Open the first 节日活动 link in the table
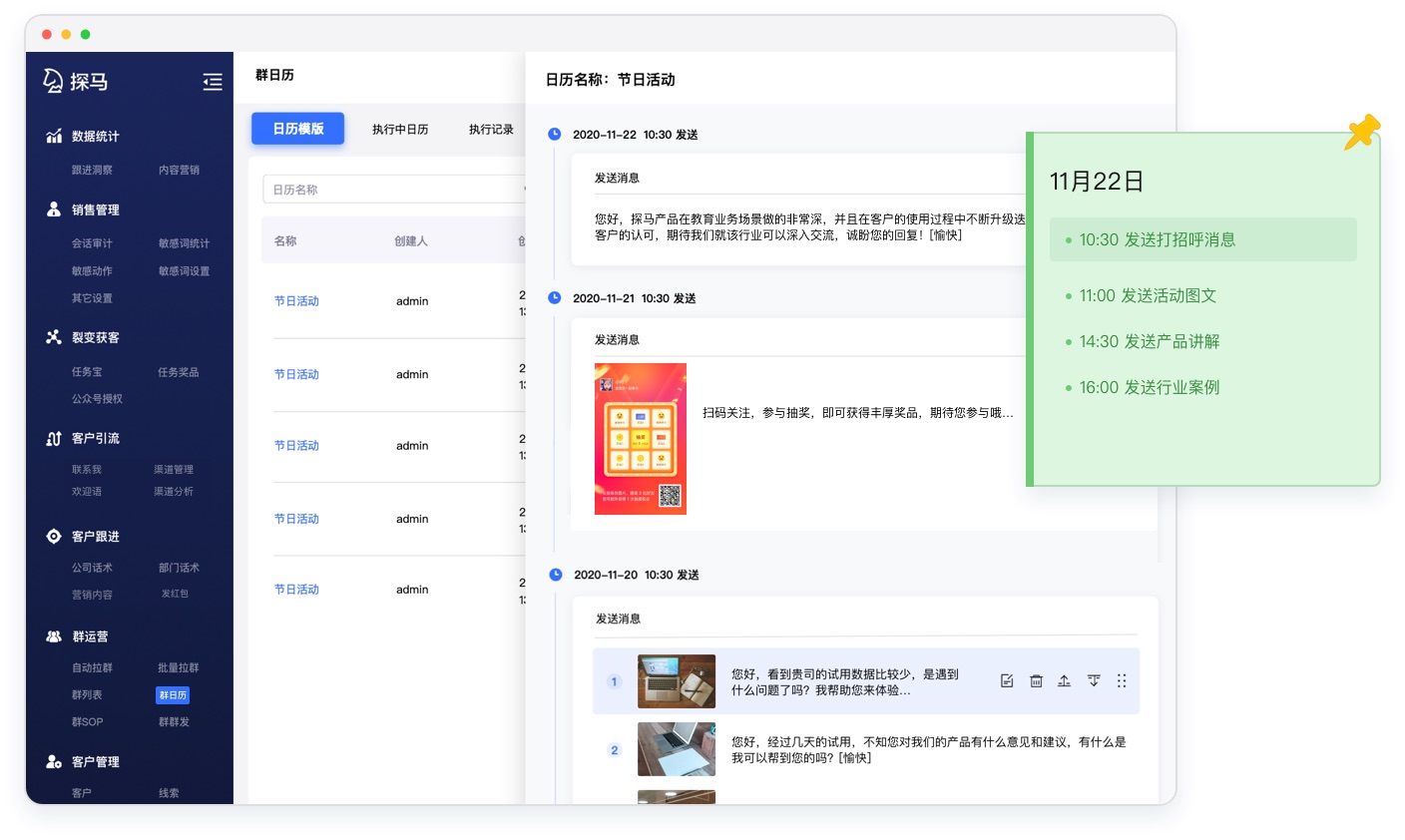This screenshot has height=840, width=1405. 296,301
